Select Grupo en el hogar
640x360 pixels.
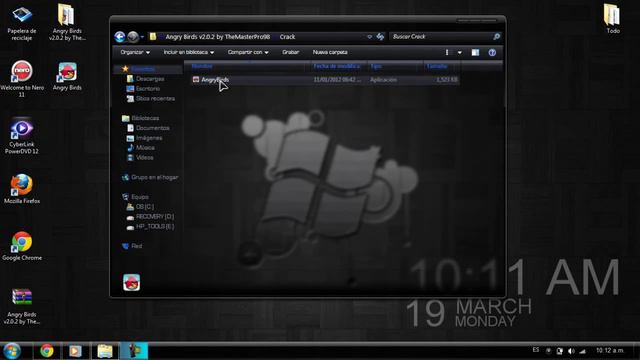tap(154, 177)
